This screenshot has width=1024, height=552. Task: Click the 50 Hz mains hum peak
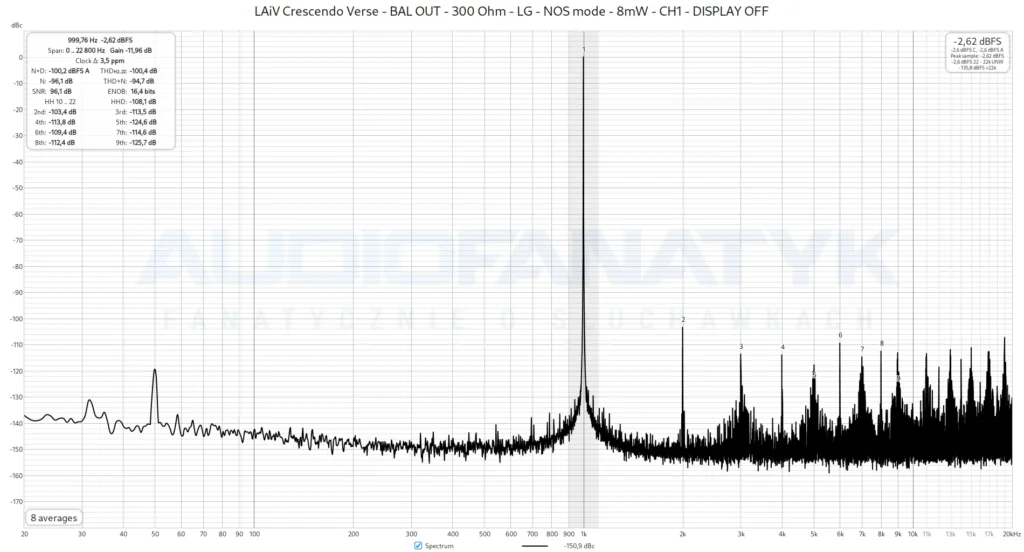click(x=155, y=371)
